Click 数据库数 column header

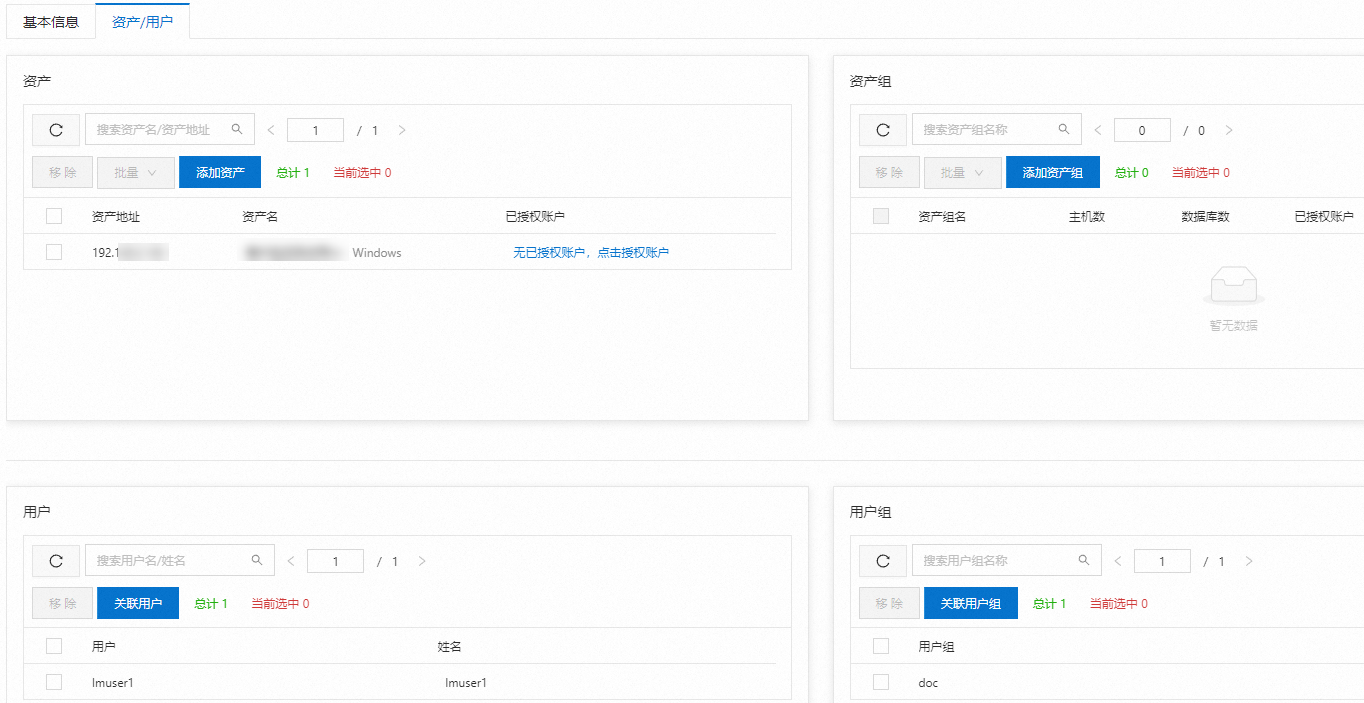coord(1205,217)
